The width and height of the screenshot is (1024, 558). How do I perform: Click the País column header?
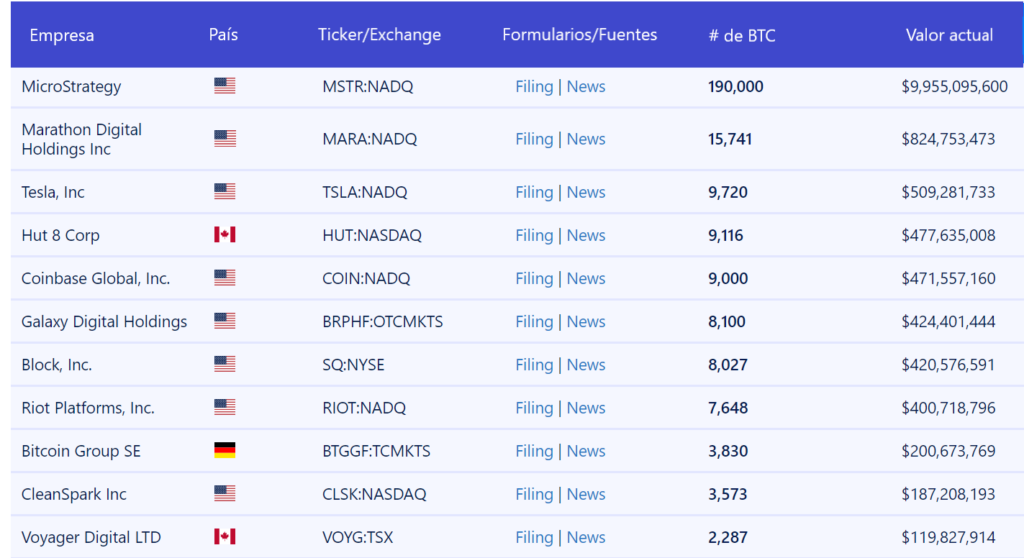coord(223,35)
